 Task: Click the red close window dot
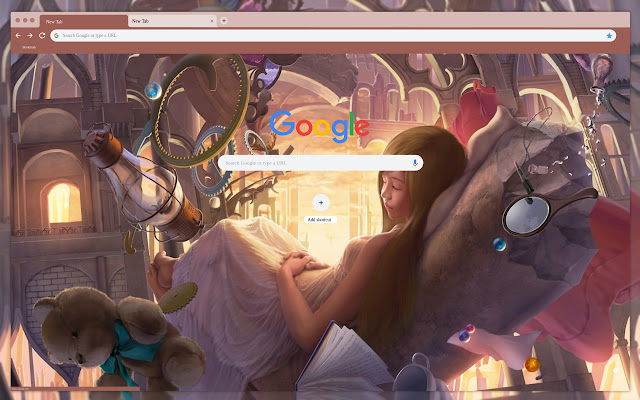[x=18, y=20]
